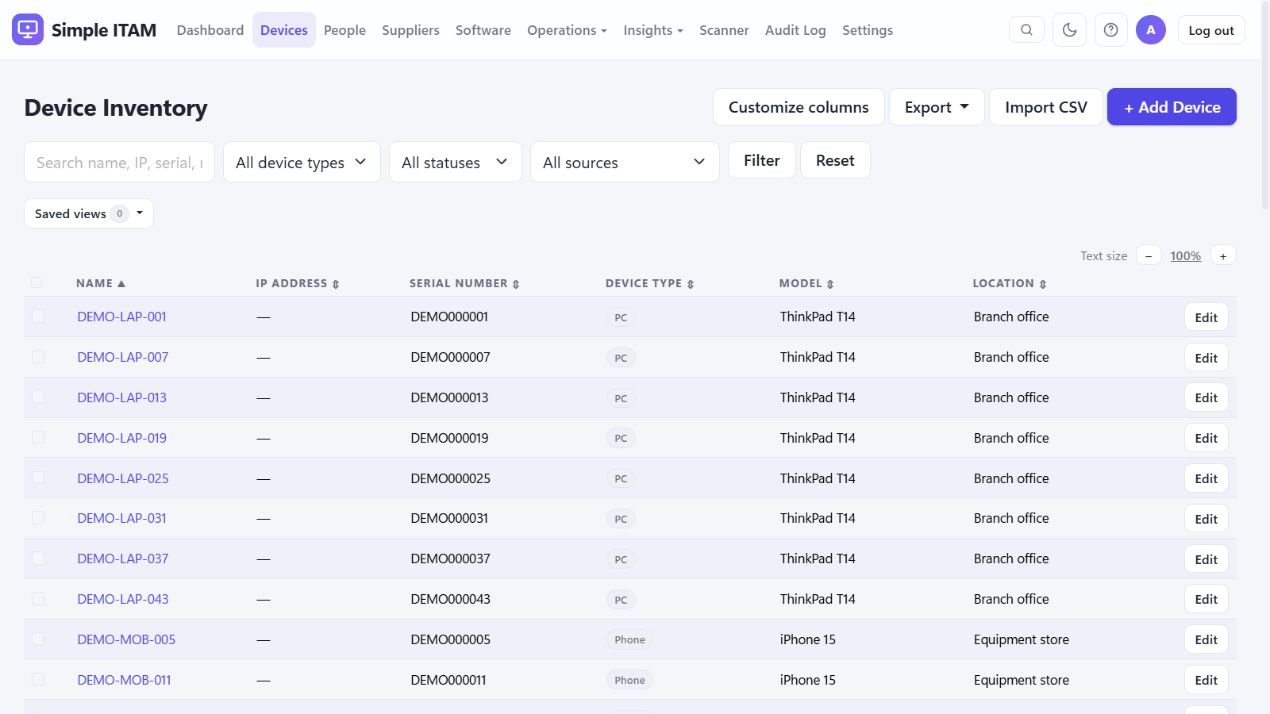Open DEMO-LAP-001 device link
Screen dimensions: 1270x714
[x=122, y=317]
